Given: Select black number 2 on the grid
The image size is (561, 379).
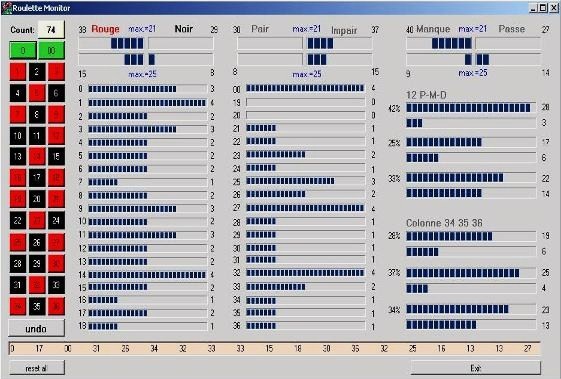Looking at the screenshot, I should (37, 72).
